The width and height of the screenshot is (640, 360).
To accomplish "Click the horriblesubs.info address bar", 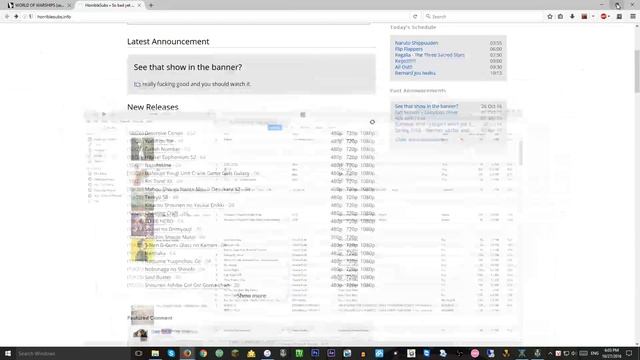I will [x=220, y=16].
